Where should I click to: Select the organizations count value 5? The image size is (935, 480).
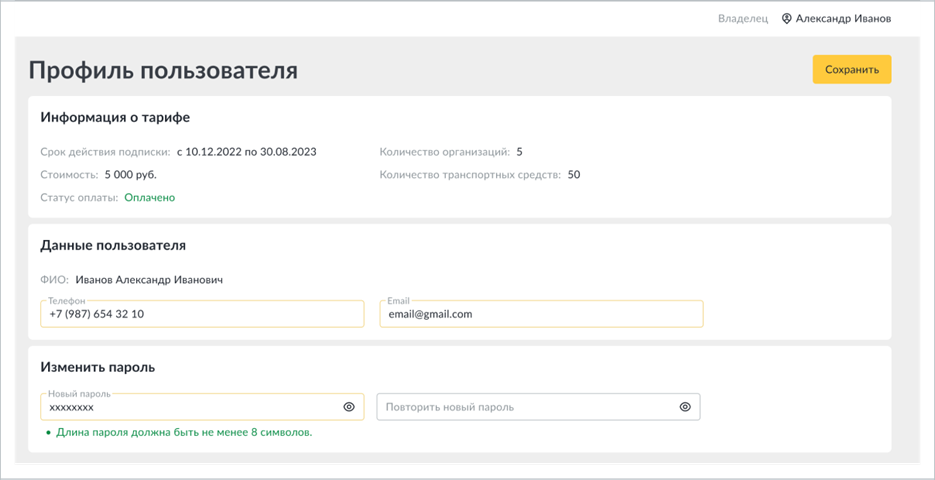519,151
